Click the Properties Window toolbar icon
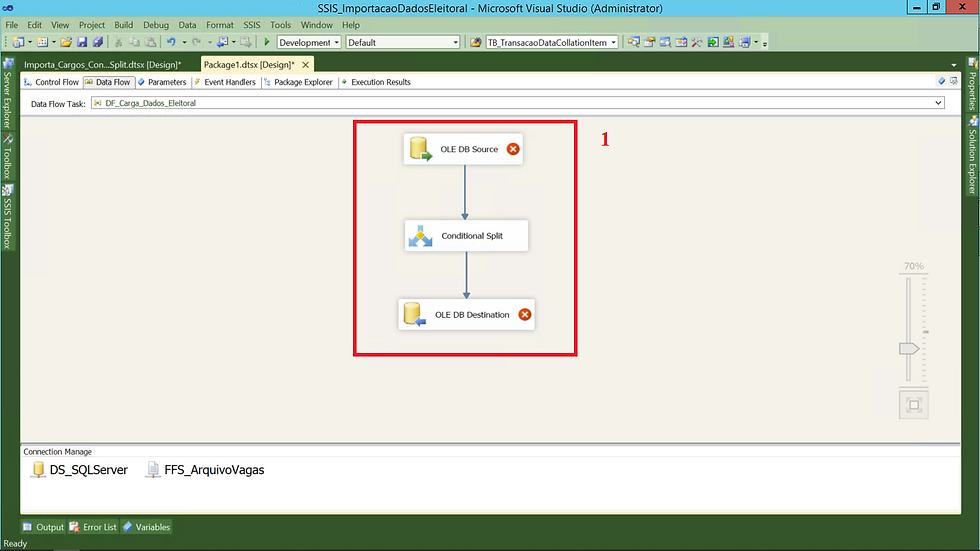980x551 pixels. click(x=649, y=42)
